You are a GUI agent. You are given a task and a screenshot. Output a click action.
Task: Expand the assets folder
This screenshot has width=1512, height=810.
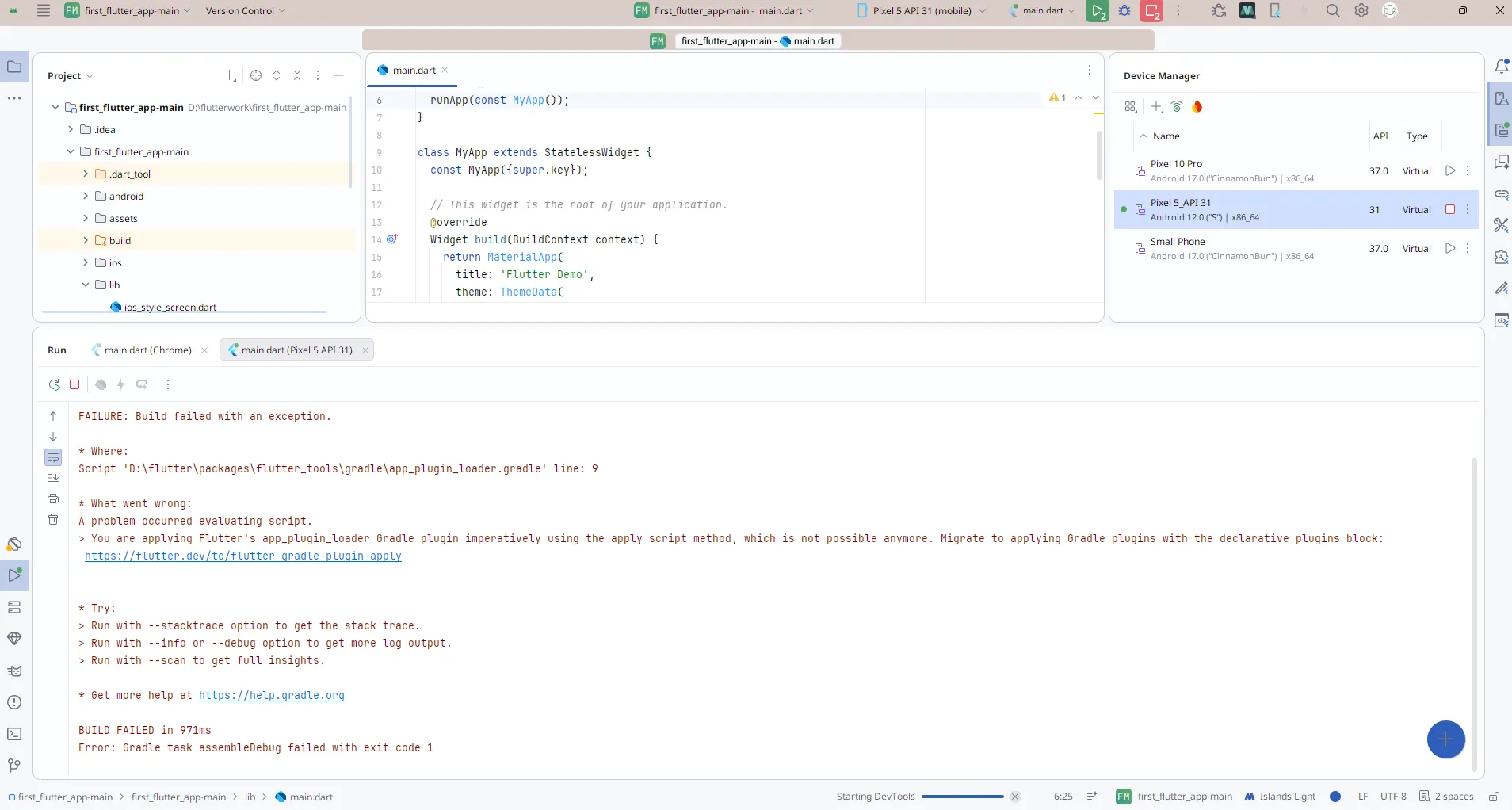pyautogui.click(x=85, y=219)
